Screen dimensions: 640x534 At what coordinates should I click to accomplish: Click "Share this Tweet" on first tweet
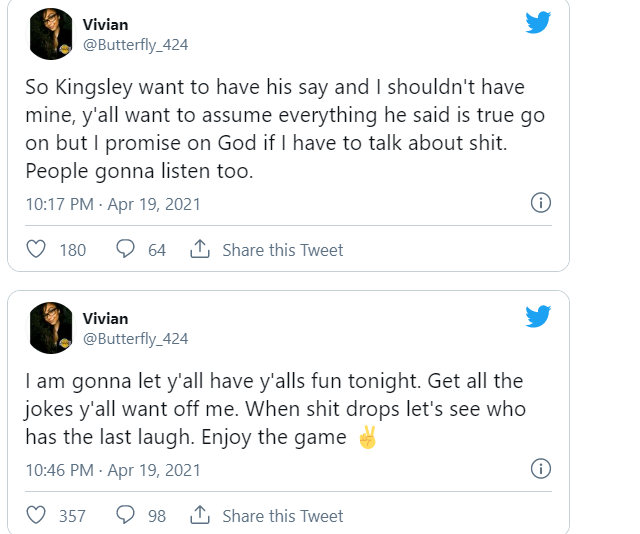282,250
